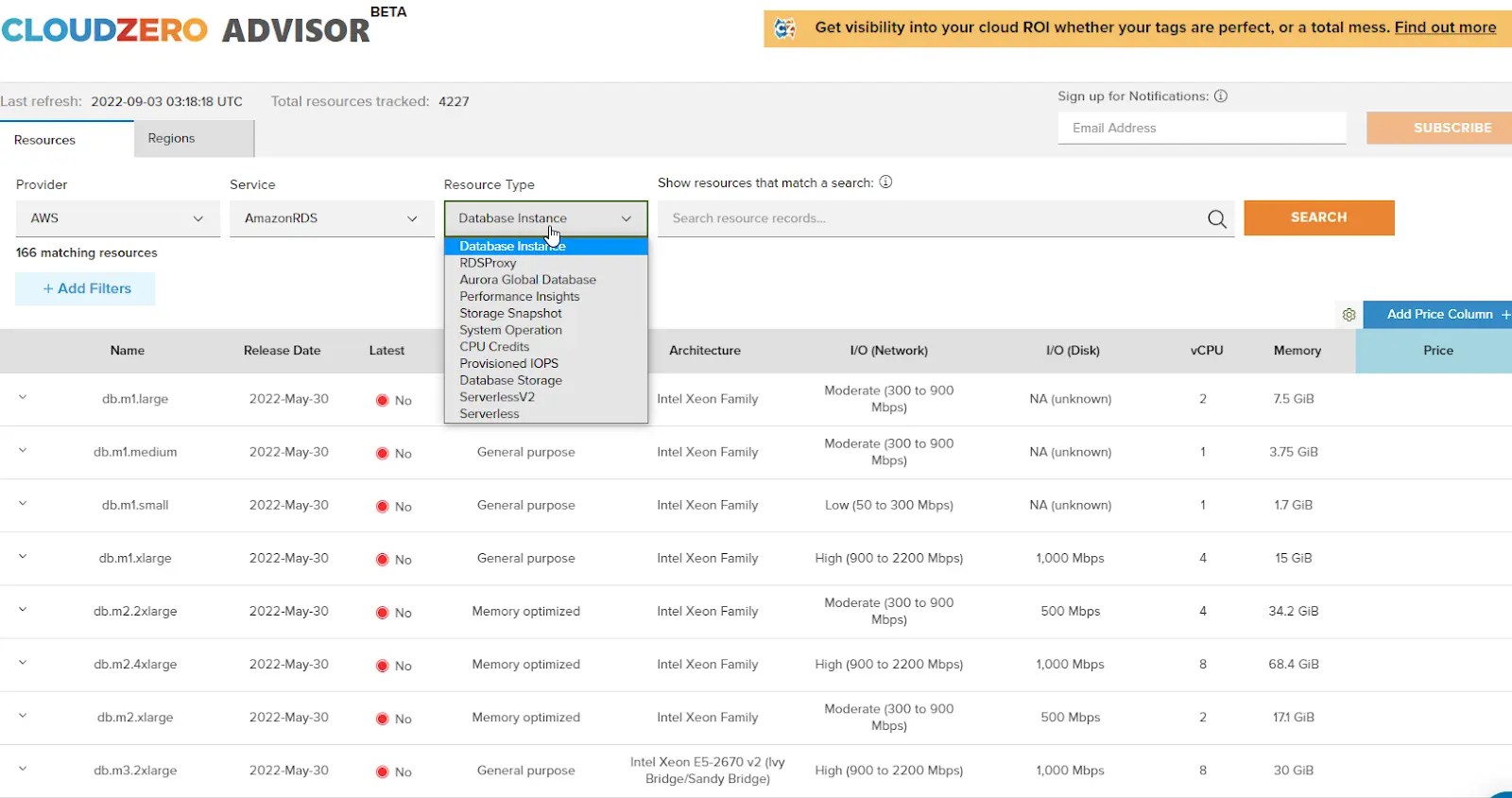Select RDSProxy from the list
This screenshot has width=1512, height=798.
coord(546,263)
